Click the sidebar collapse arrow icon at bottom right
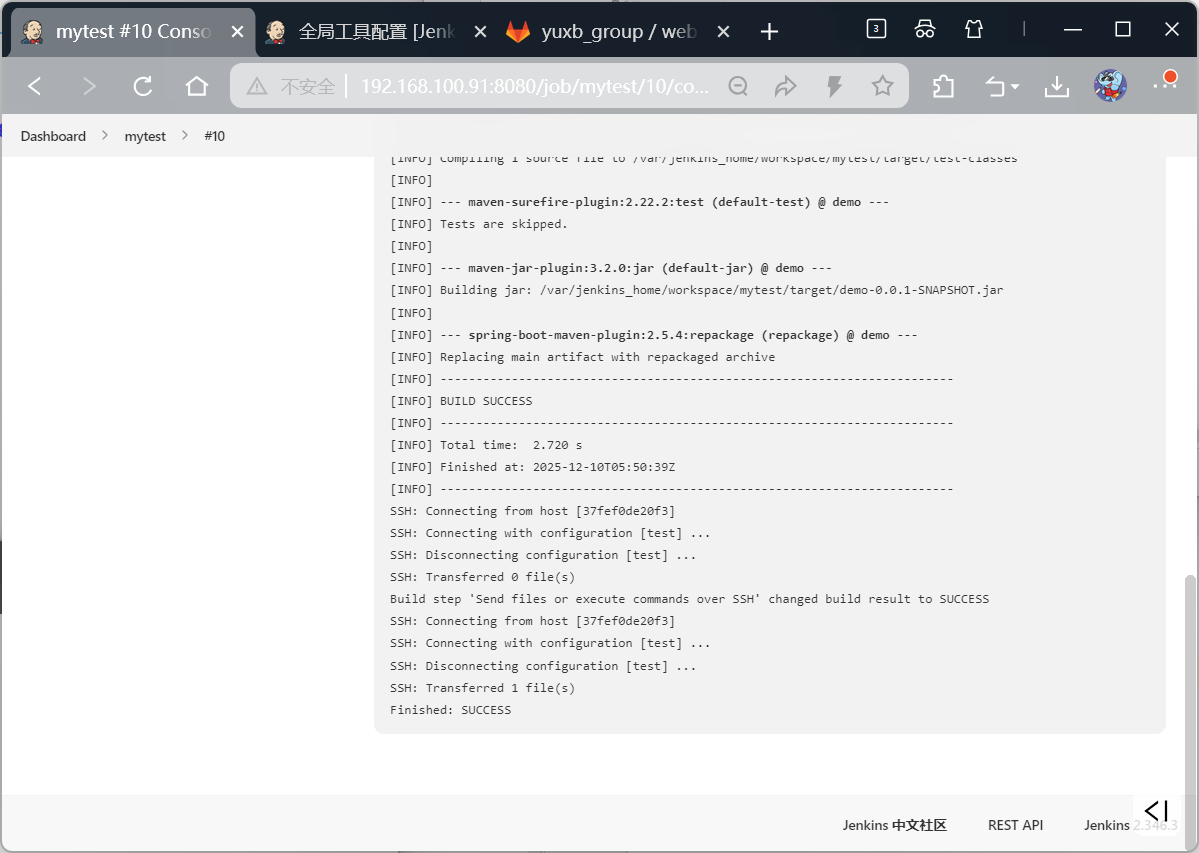 point(1156,810)
